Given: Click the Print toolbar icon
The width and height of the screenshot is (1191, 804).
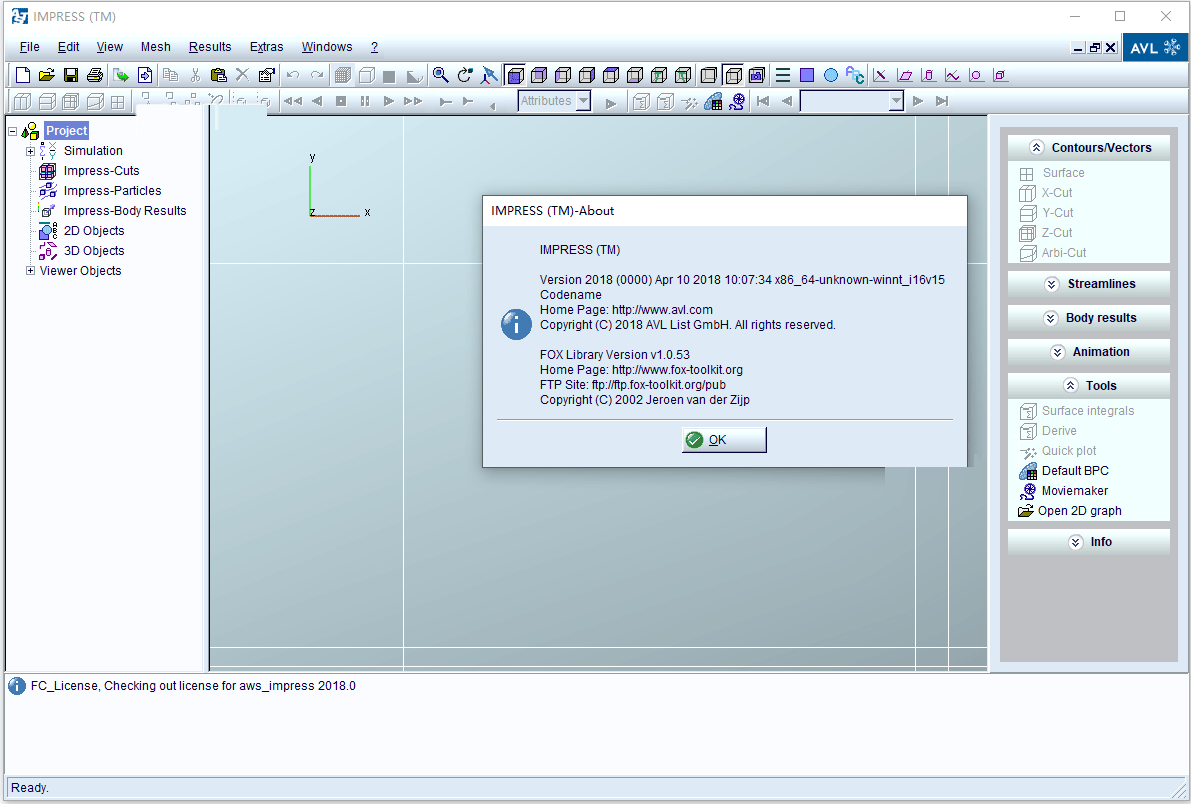Looking at the screenshot, I should pos(95,75).
